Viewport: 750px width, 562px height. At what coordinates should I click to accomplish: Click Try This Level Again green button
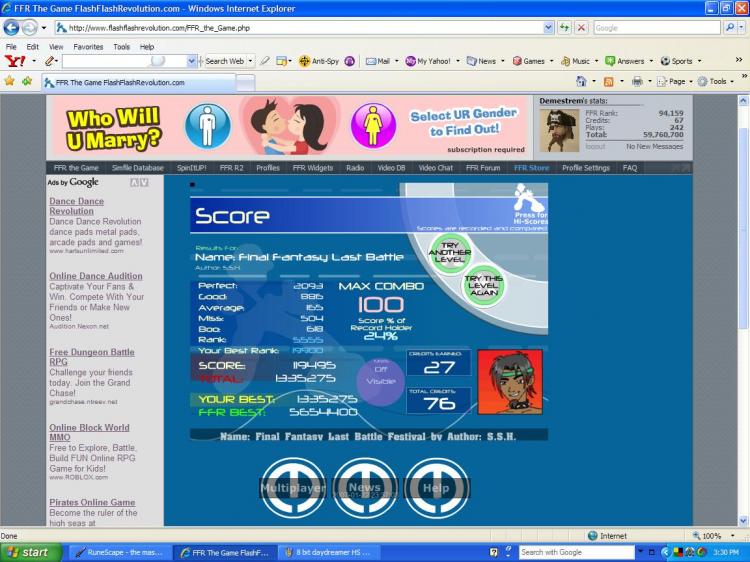point(484,286)
